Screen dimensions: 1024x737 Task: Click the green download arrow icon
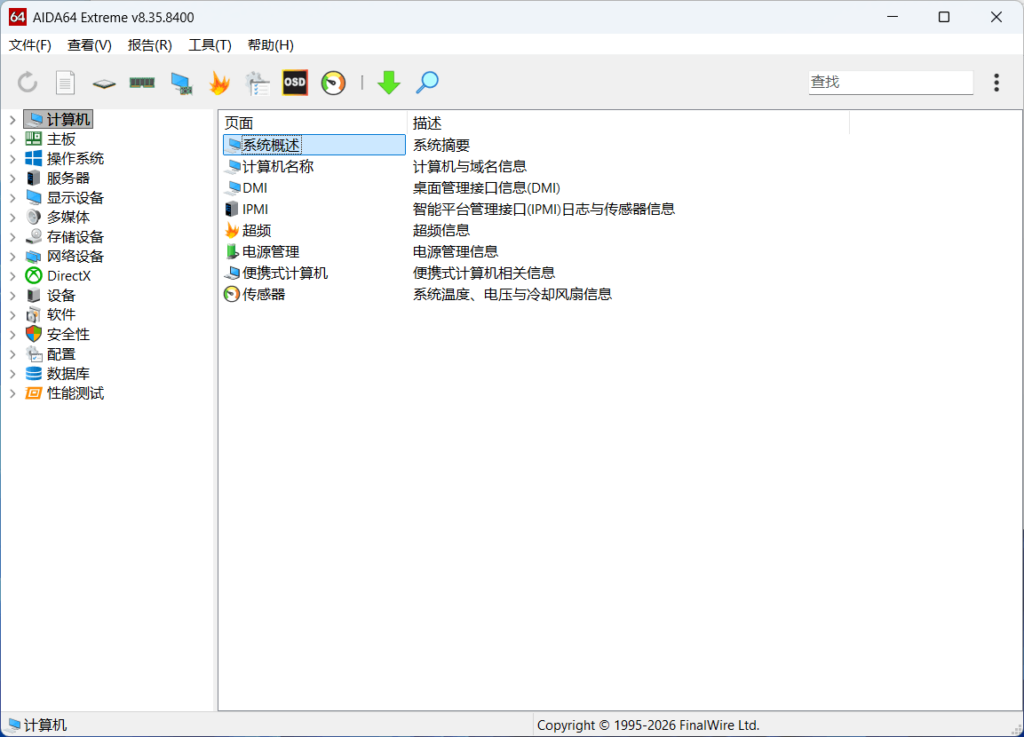(x=389, y=83)
